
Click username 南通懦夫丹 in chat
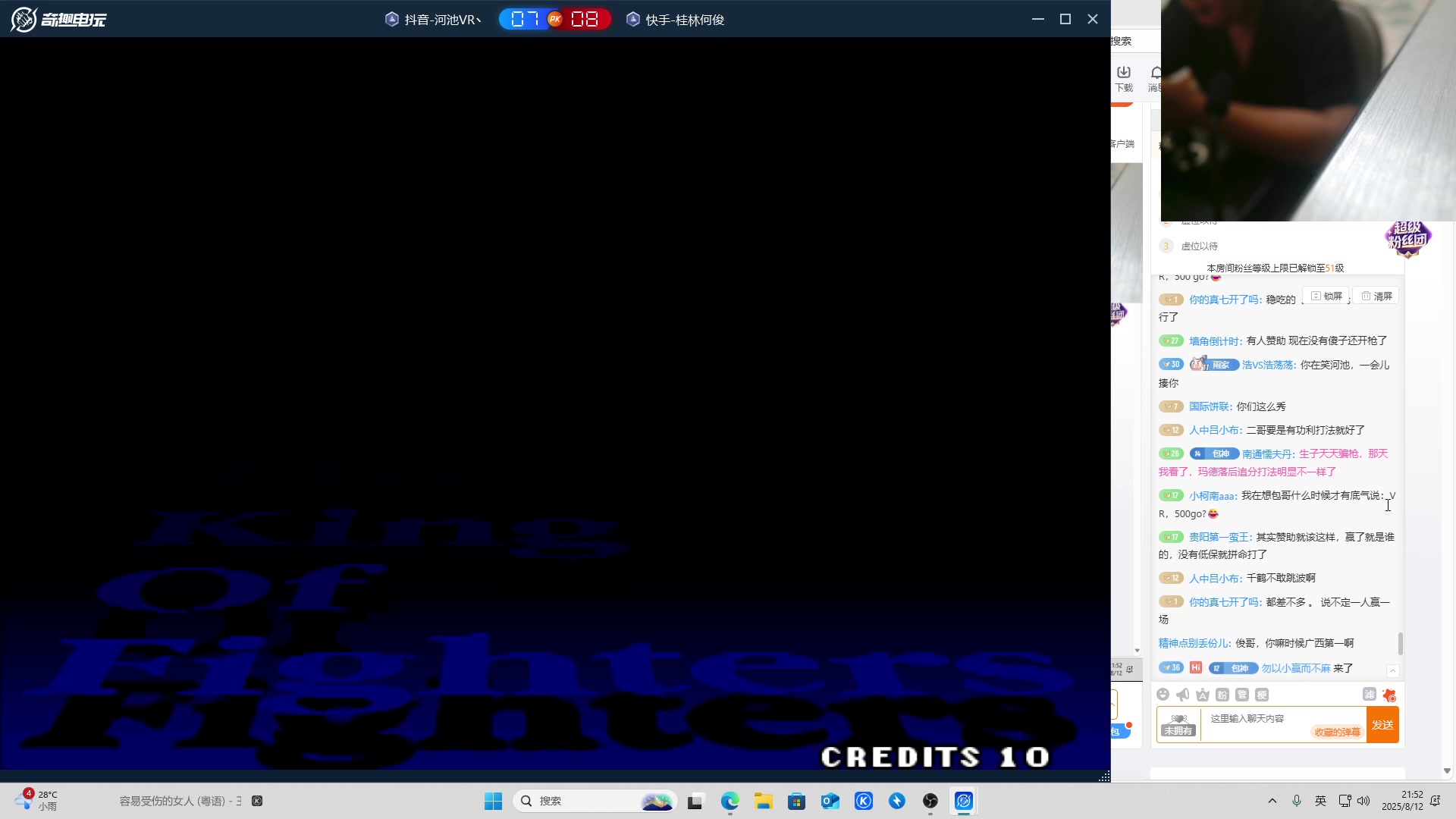1269,454
